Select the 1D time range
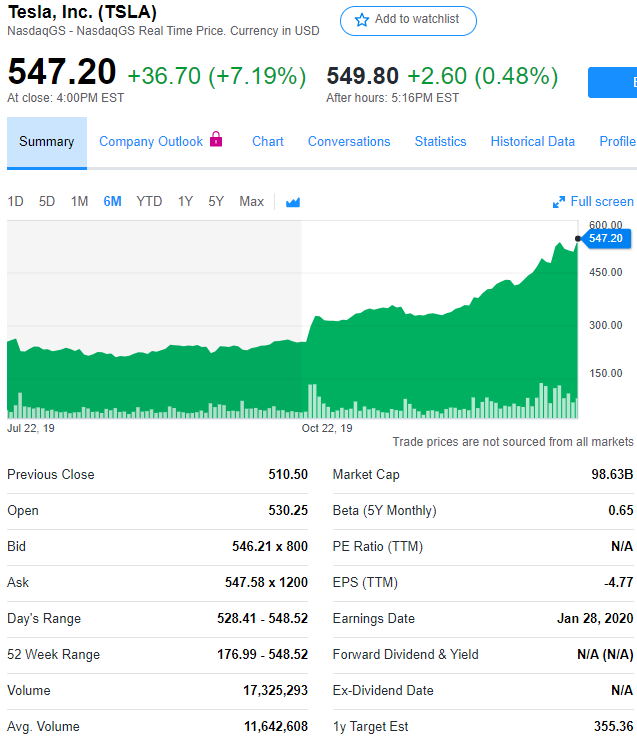 coord(16,202)
